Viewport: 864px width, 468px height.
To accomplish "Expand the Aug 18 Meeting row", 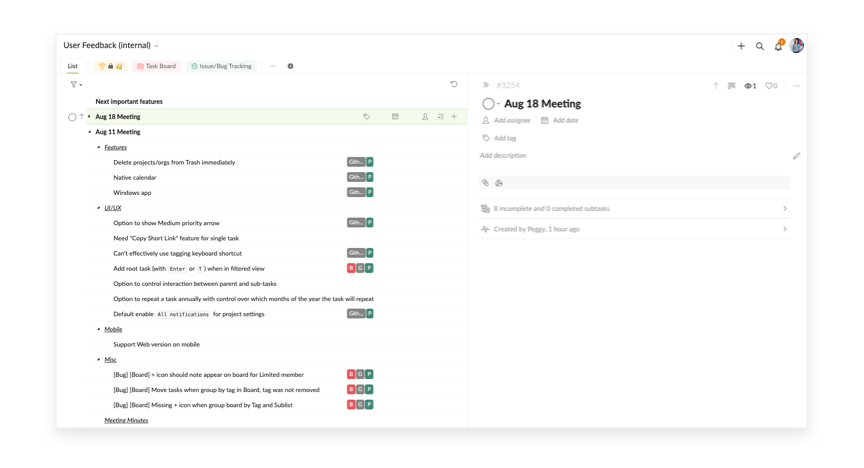I will coord(89,117).
